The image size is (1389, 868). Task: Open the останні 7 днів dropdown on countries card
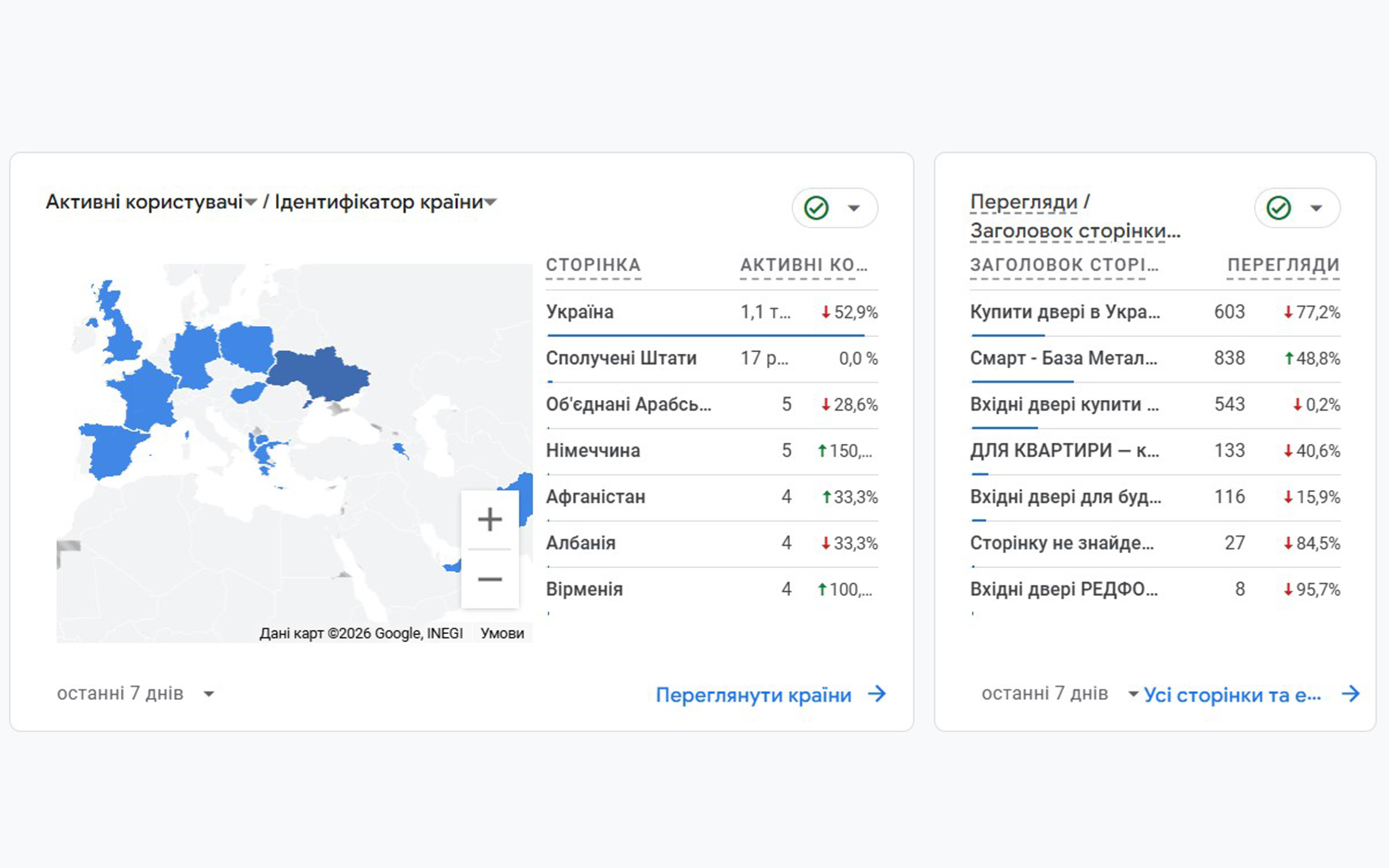[x=136, y=693]
